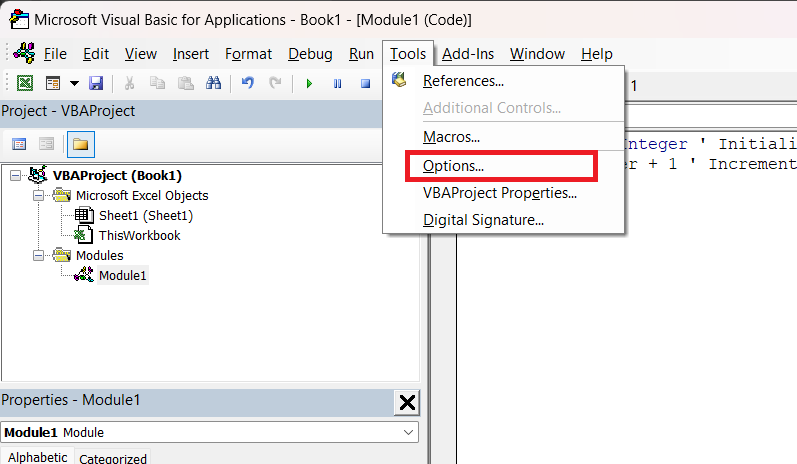This screenshot has width=797, height=464.
Task: Switch to the Alphabetic properties tab
Action: 38,457
